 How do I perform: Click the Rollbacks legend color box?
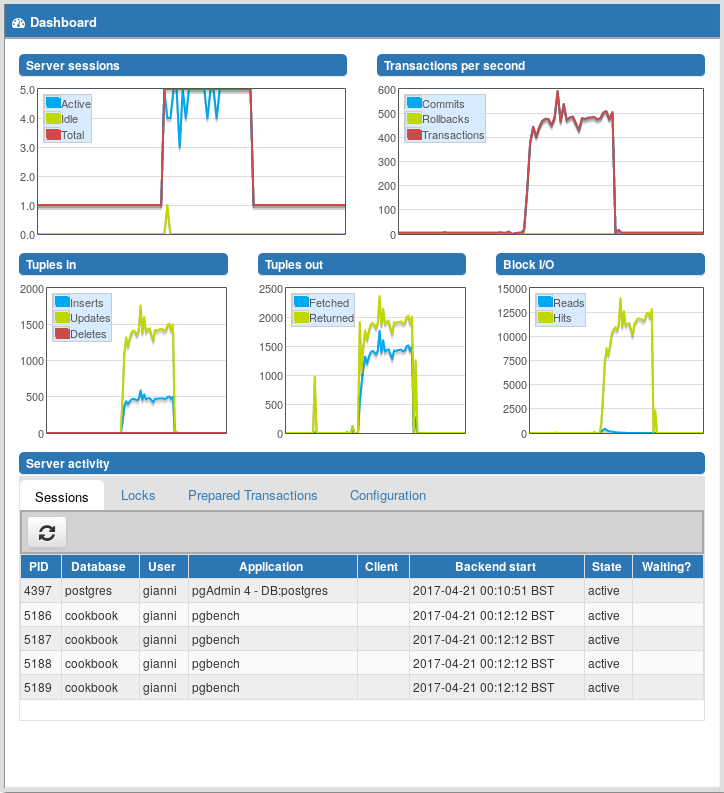tap(414, 118)
